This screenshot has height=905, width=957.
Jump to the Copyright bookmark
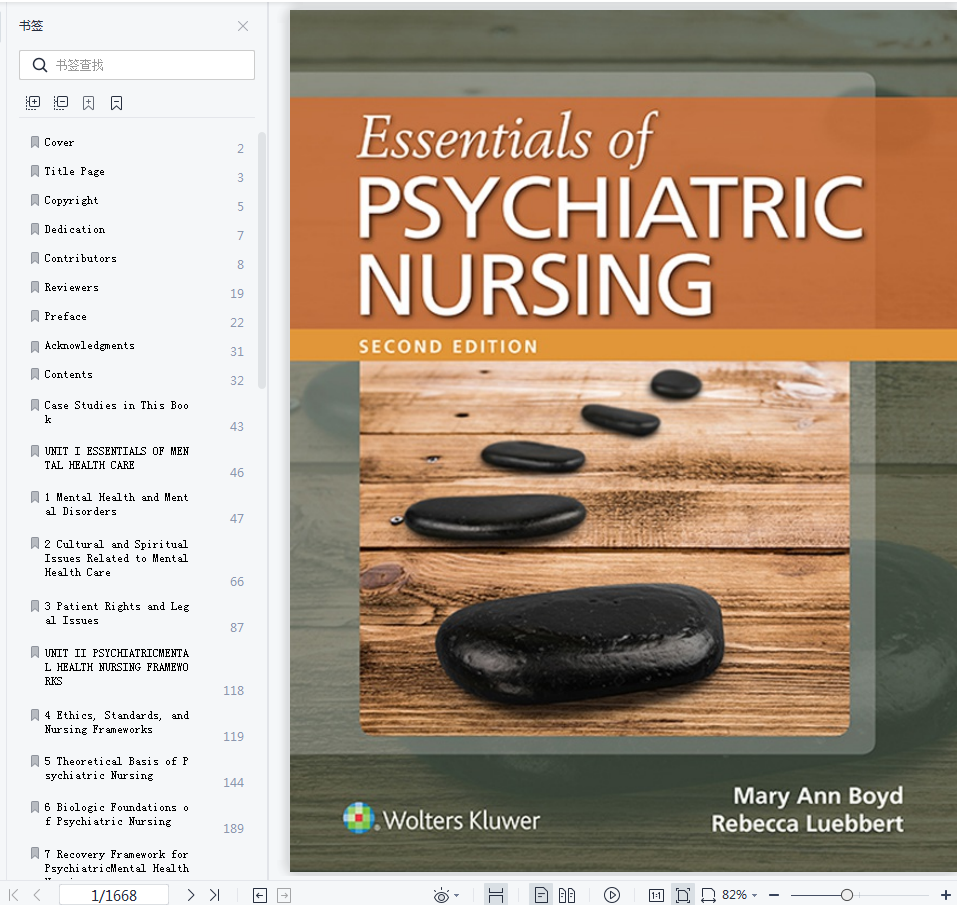(x=71, y=200)
